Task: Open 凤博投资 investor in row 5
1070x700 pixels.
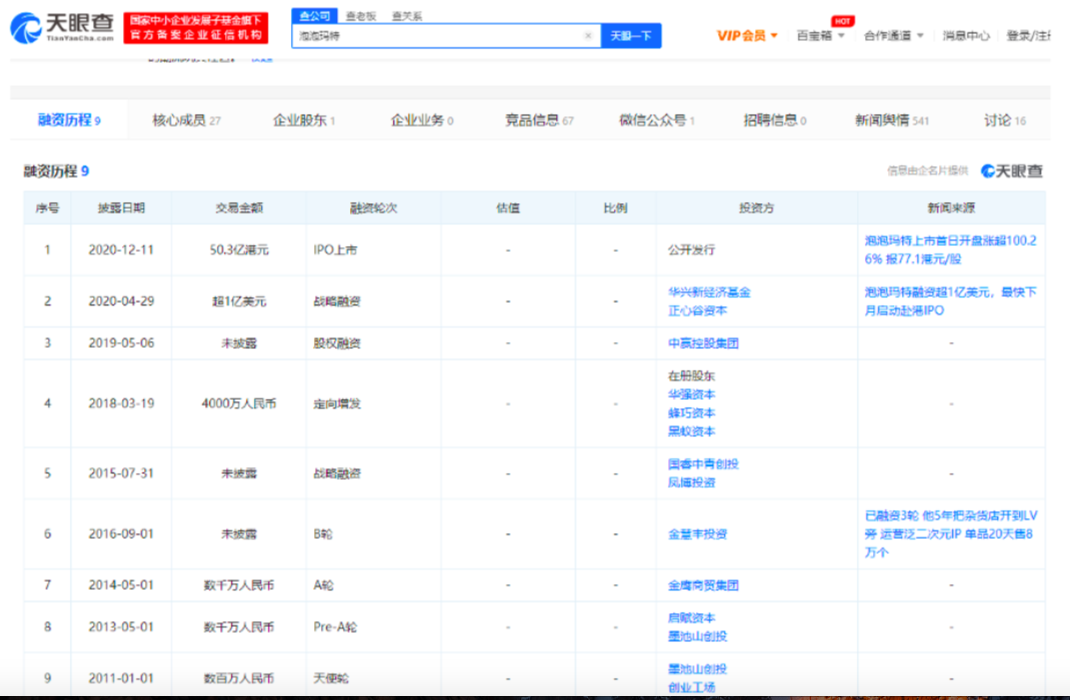Action: click(691, 482)
